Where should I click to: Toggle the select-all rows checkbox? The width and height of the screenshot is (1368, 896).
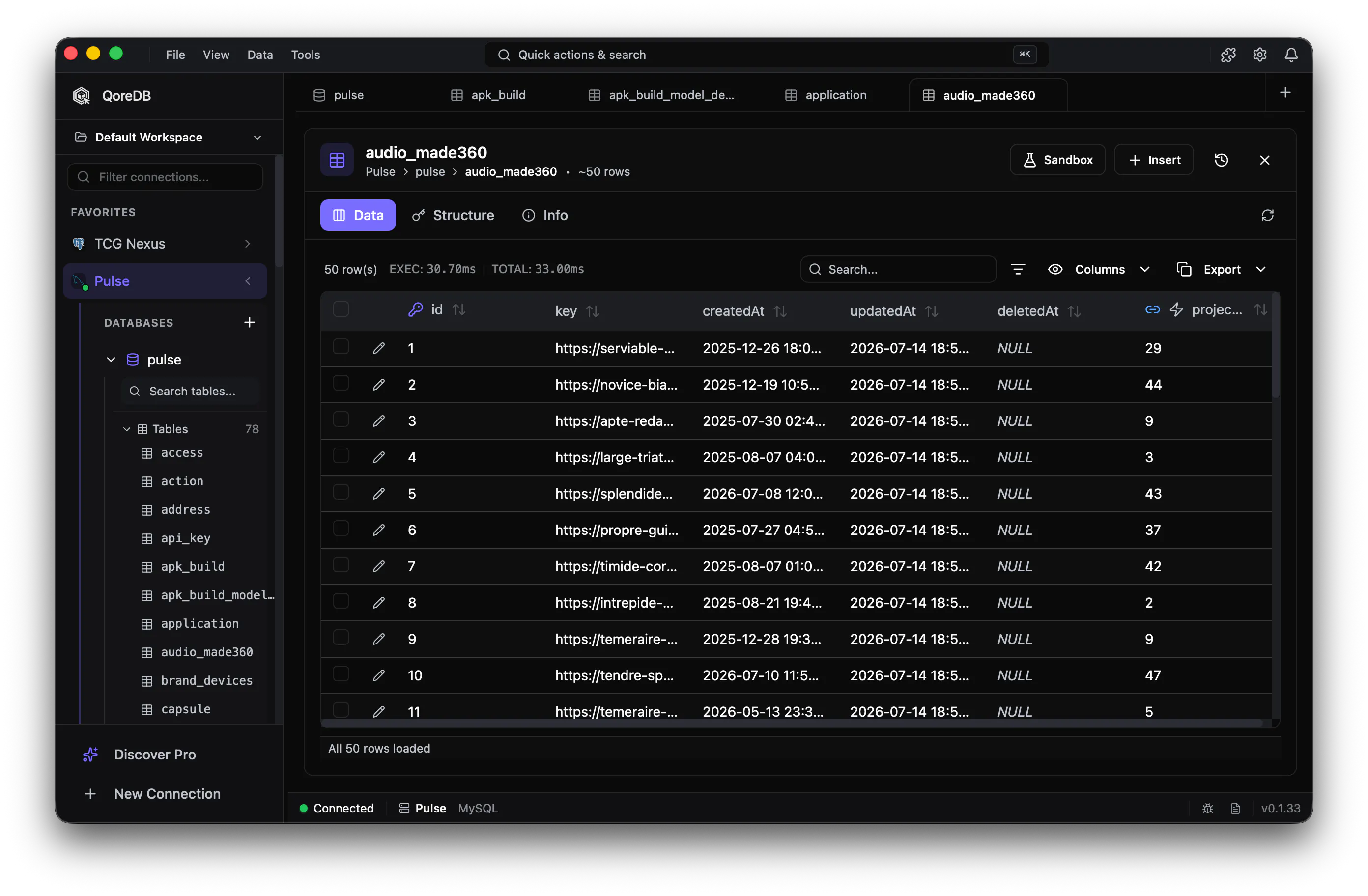tap(341, 309)
